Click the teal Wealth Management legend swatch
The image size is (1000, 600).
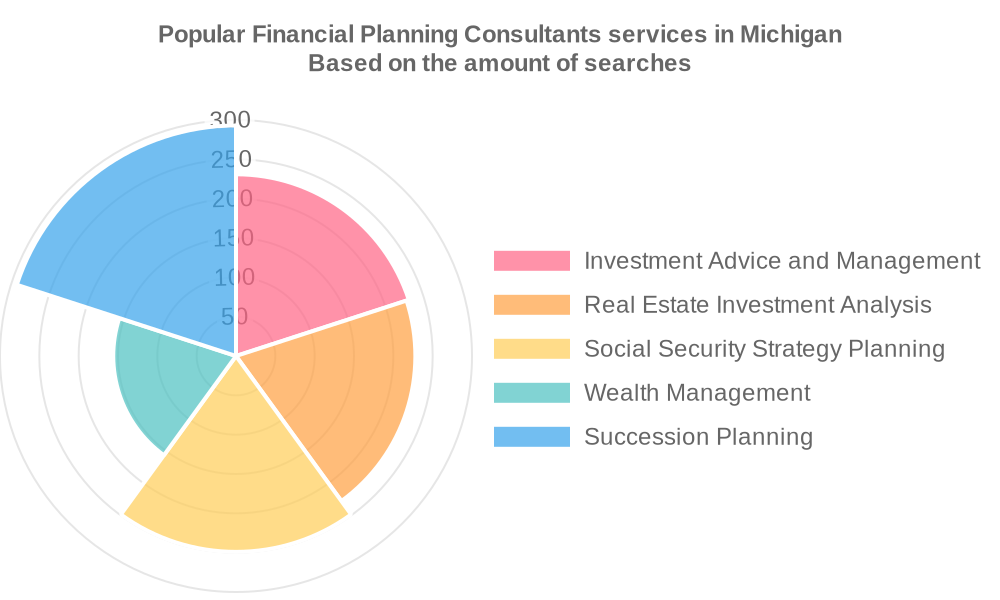pyautogui.click(x=531, y=393)
